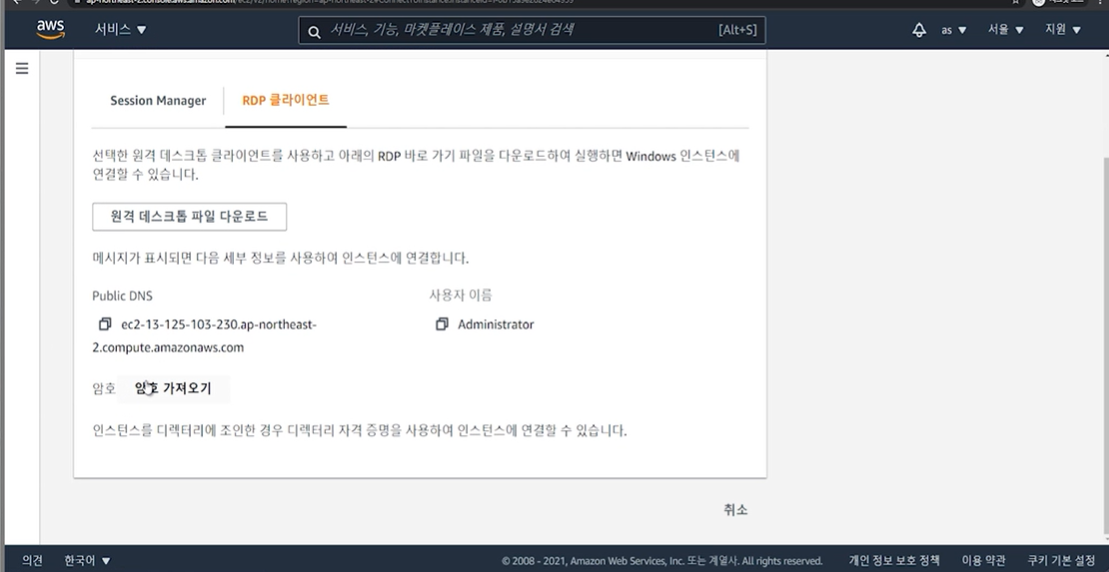Open the 한국어 language dropdown
This screenshot has height=572, width=1109.
(x=87, y=561)
